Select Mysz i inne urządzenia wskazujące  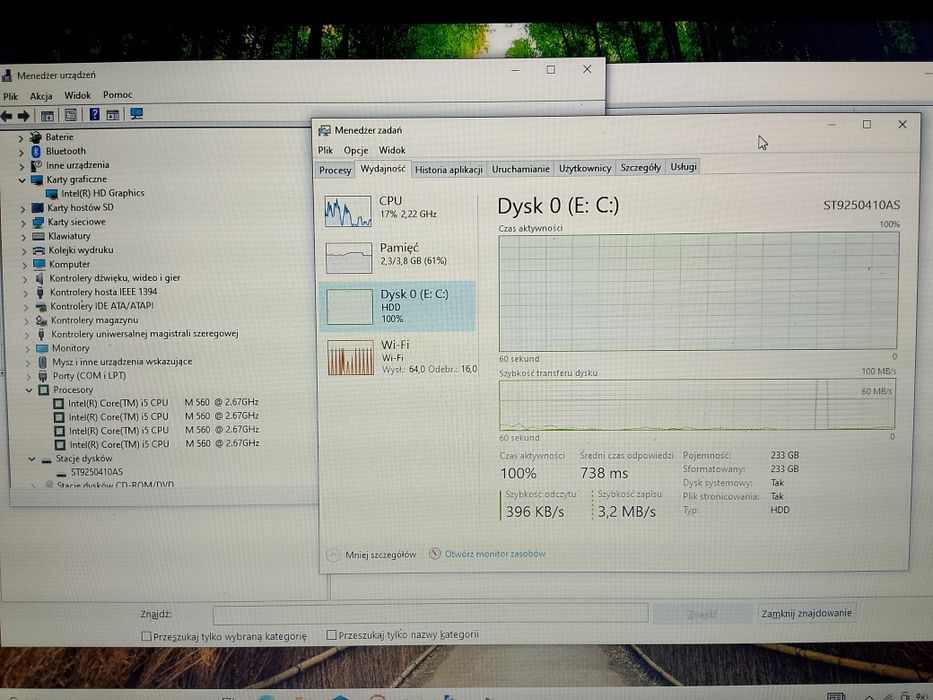tap(122, 362)
